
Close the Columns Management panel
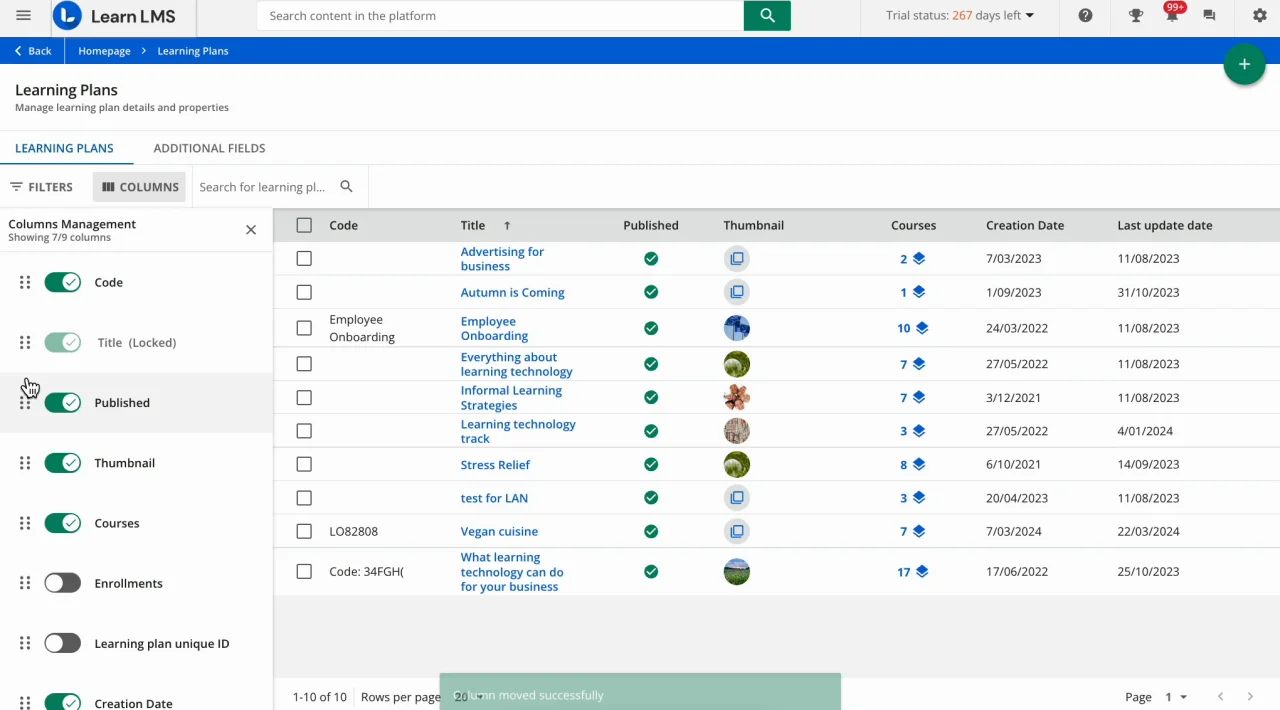[251, 230]
